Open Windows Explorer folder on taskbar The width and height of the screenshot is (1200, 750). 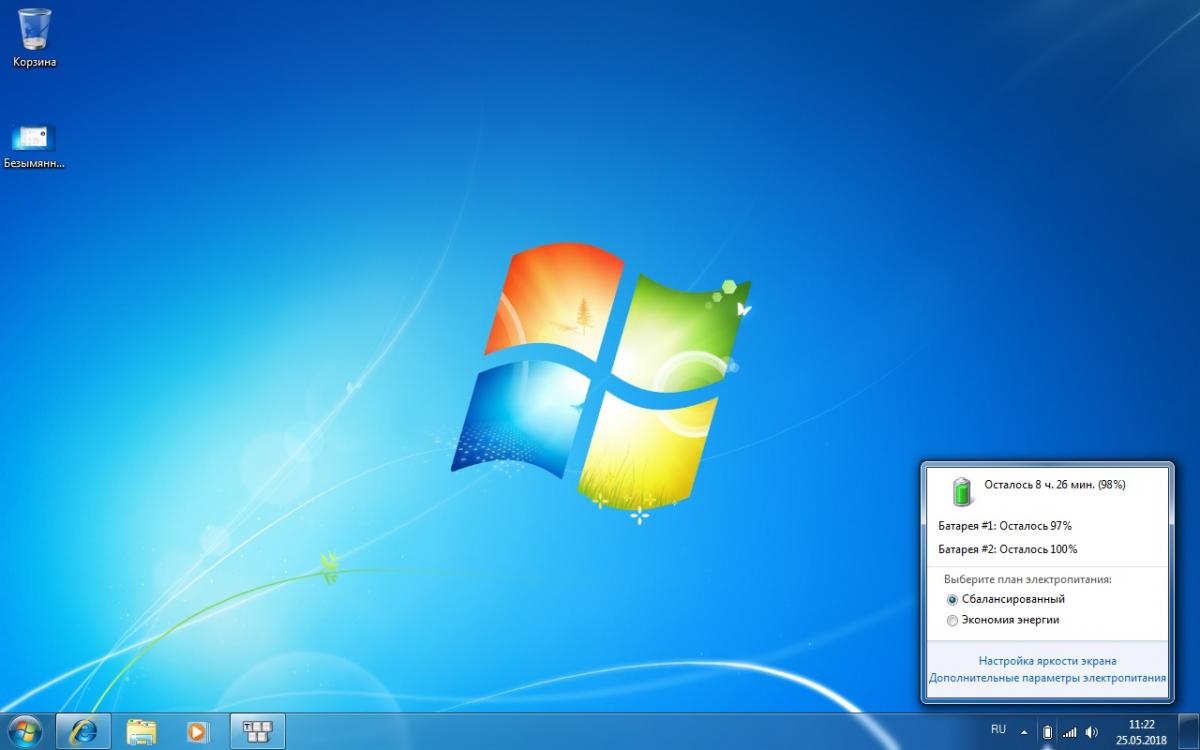pos(141,732)
